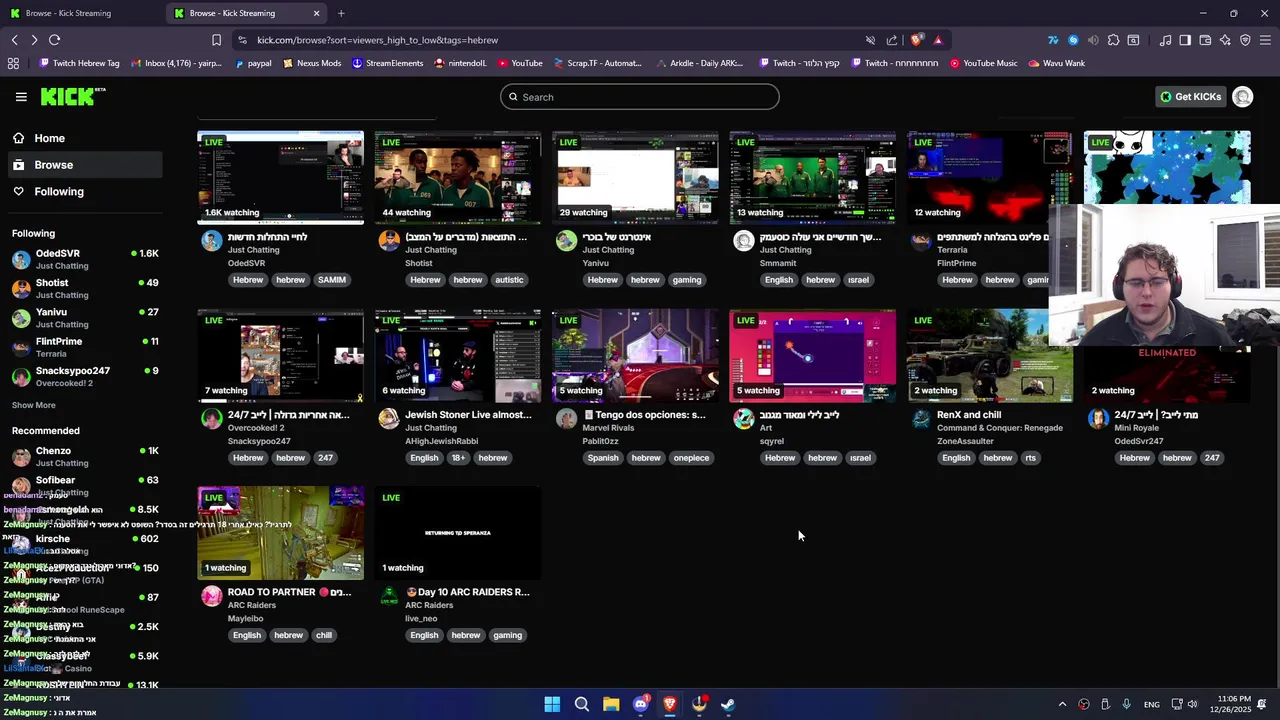Viewport: 1280px width, 720px height.
Task: Click the KICK logo
Action: coord(72,96)
